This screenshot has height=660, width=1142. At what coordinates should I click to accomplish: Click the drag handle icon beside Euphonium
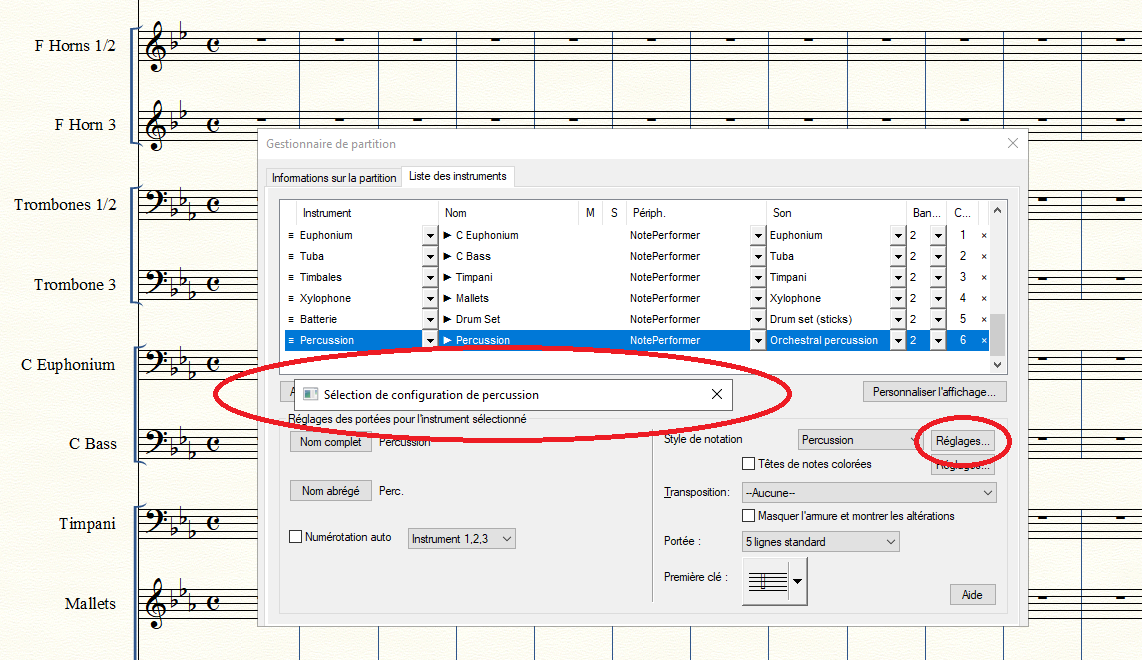[291, 236]
